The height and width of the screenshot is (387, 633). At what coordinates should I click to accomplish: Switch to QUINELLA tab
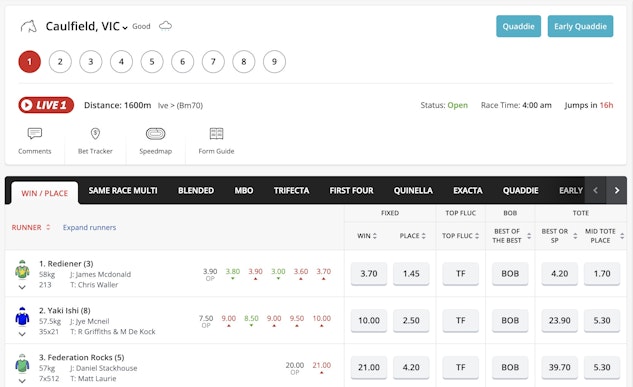click(413, 190)
